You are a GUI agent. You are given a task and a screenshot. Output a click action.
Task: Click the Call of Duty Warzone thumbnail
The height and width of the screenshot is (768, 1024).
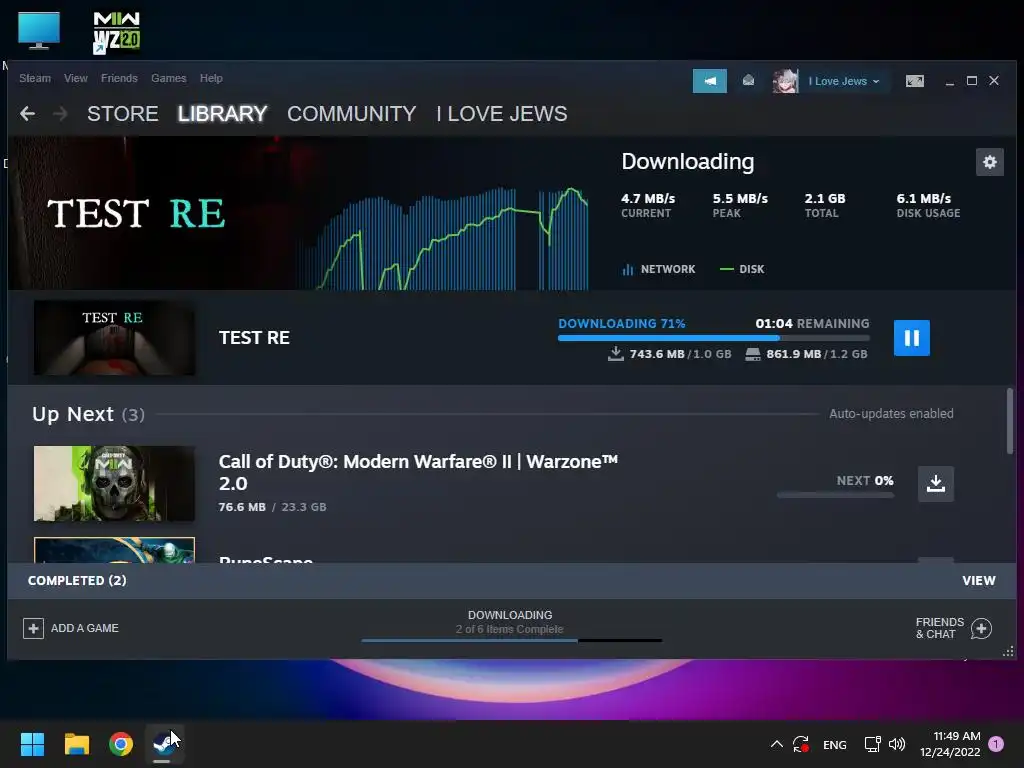point(114,483)
